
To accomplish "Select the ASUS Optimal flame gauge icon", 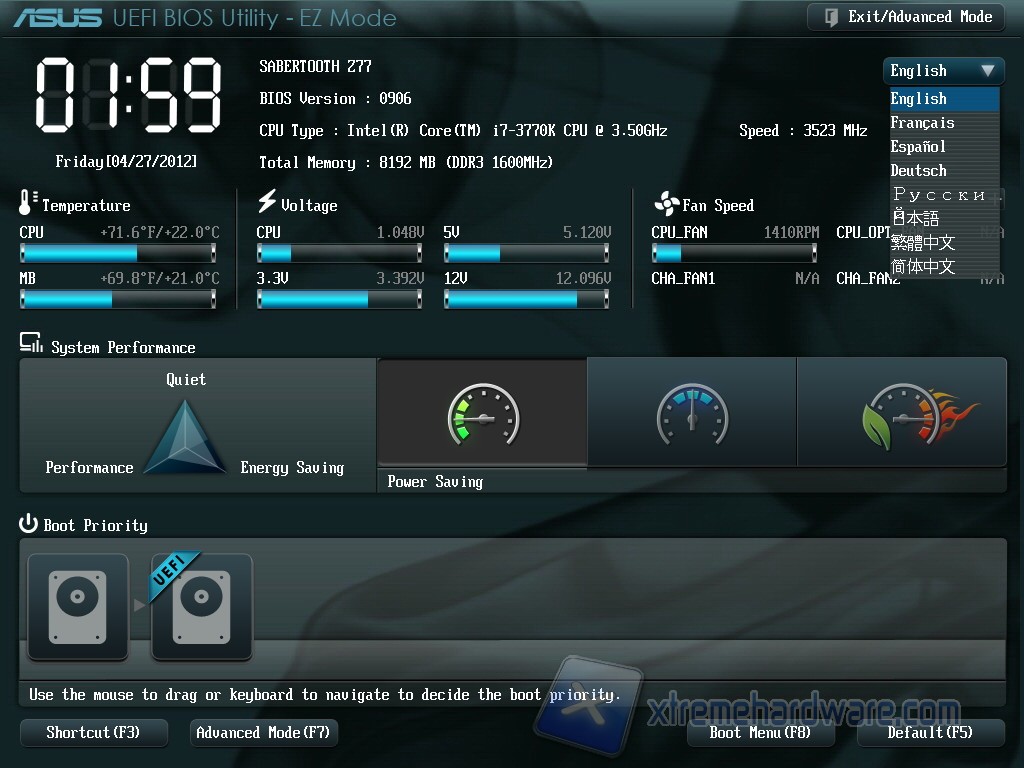I will click(902, 414).
